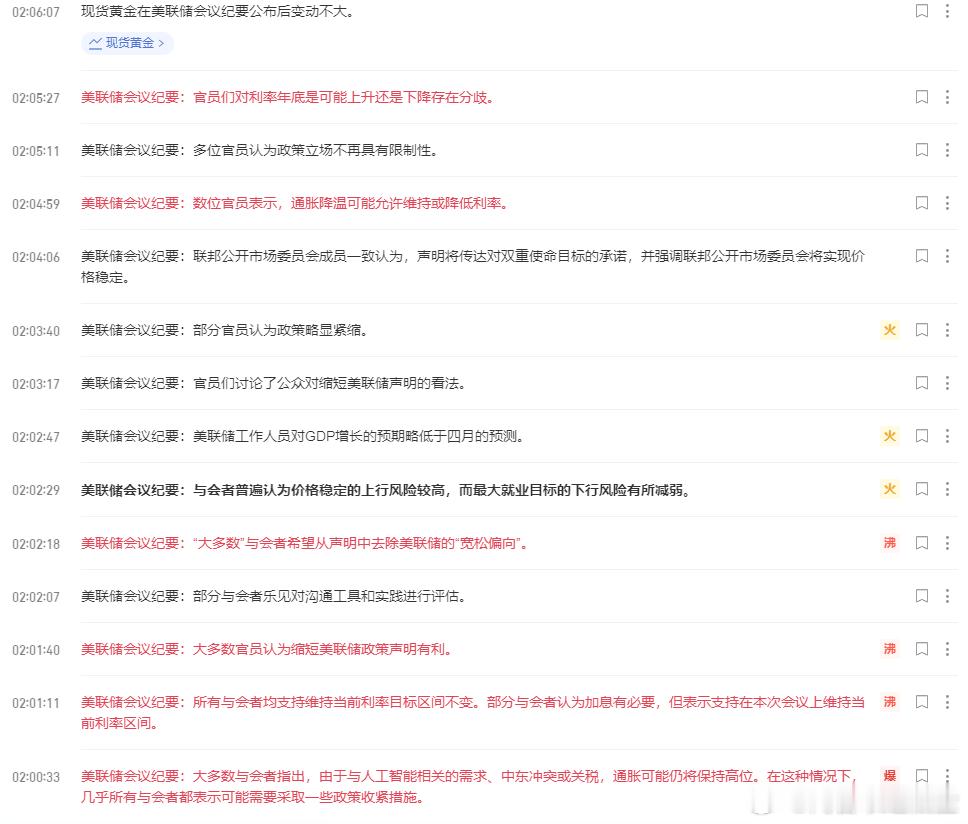
Task: Bookmark the 02:05:11 政策立场 news item
Action: [922, 150]
